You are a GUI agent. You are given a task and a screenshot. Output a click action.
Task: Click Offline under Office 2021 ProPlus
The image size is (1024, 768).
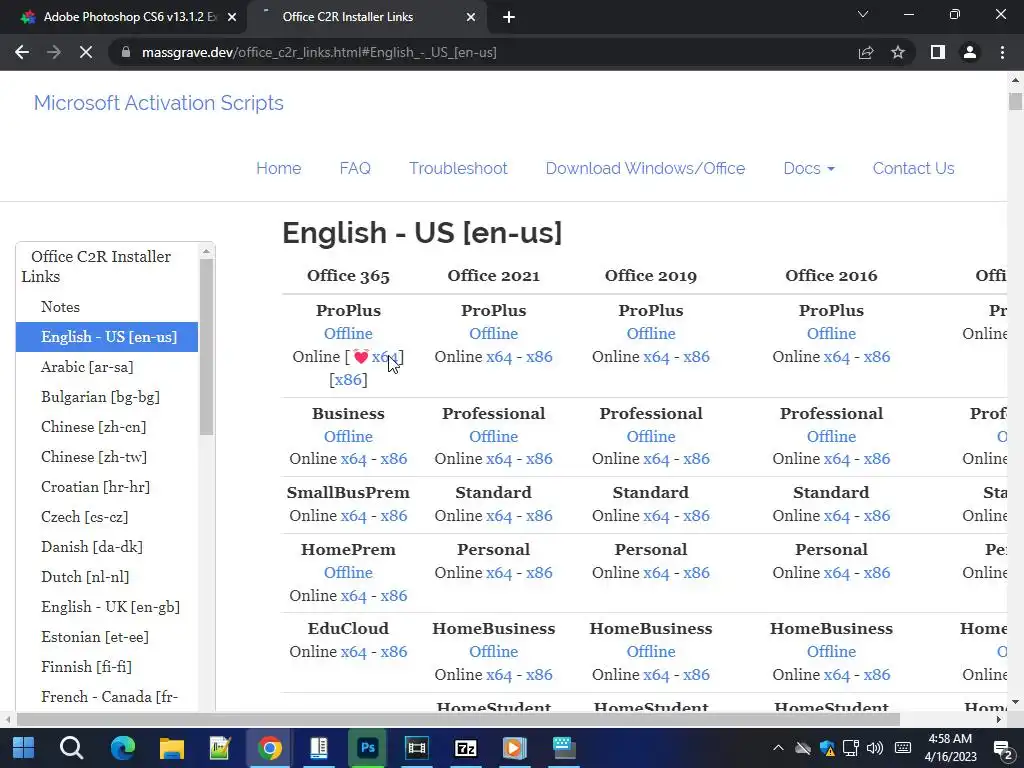pyautogui.click(x=493, y=334)
